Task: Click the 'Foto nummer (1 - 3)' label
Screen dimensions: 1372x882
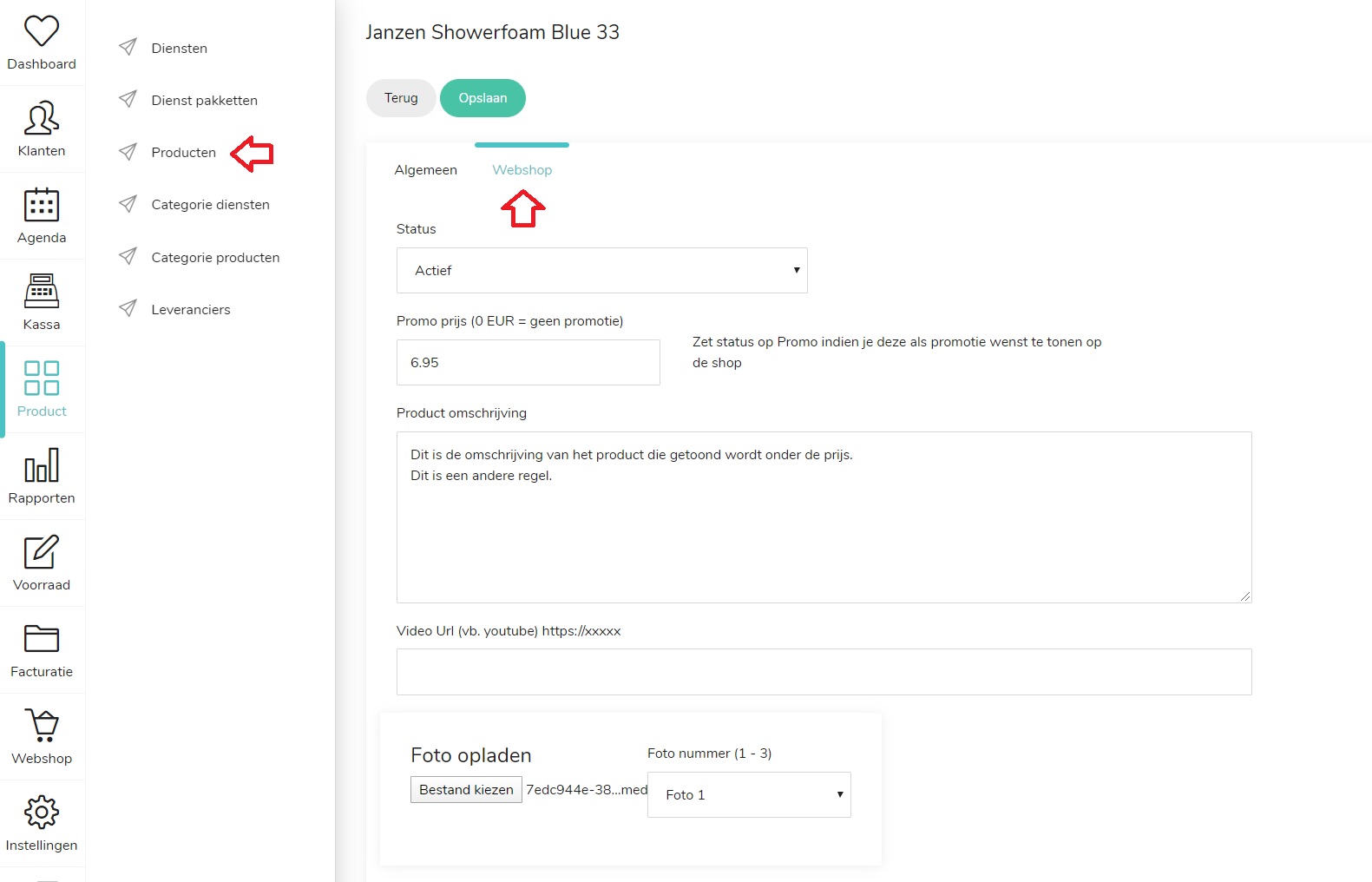Action: point(709,754)
